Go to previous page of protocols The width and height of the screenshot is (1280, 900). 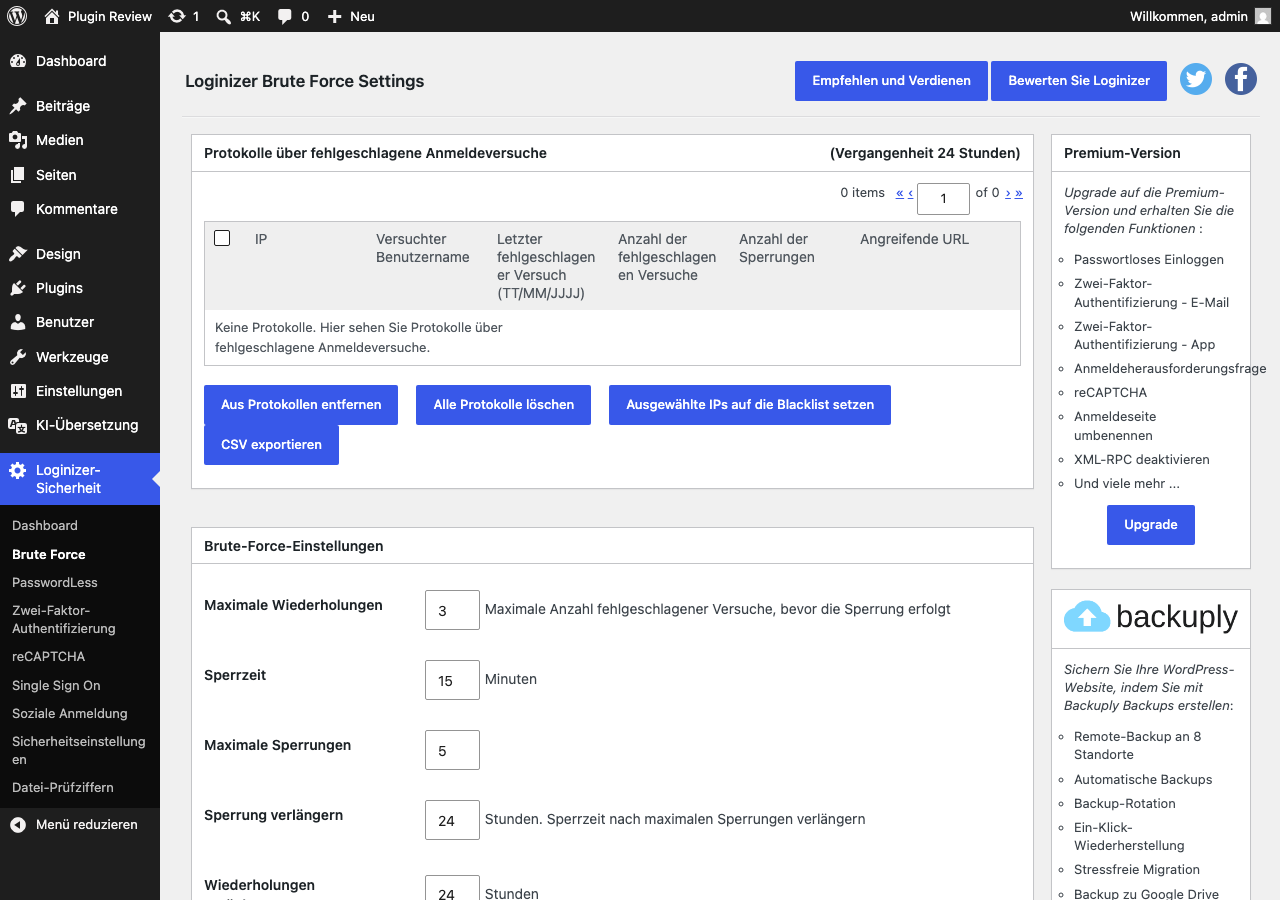click(x=911, y=193)
